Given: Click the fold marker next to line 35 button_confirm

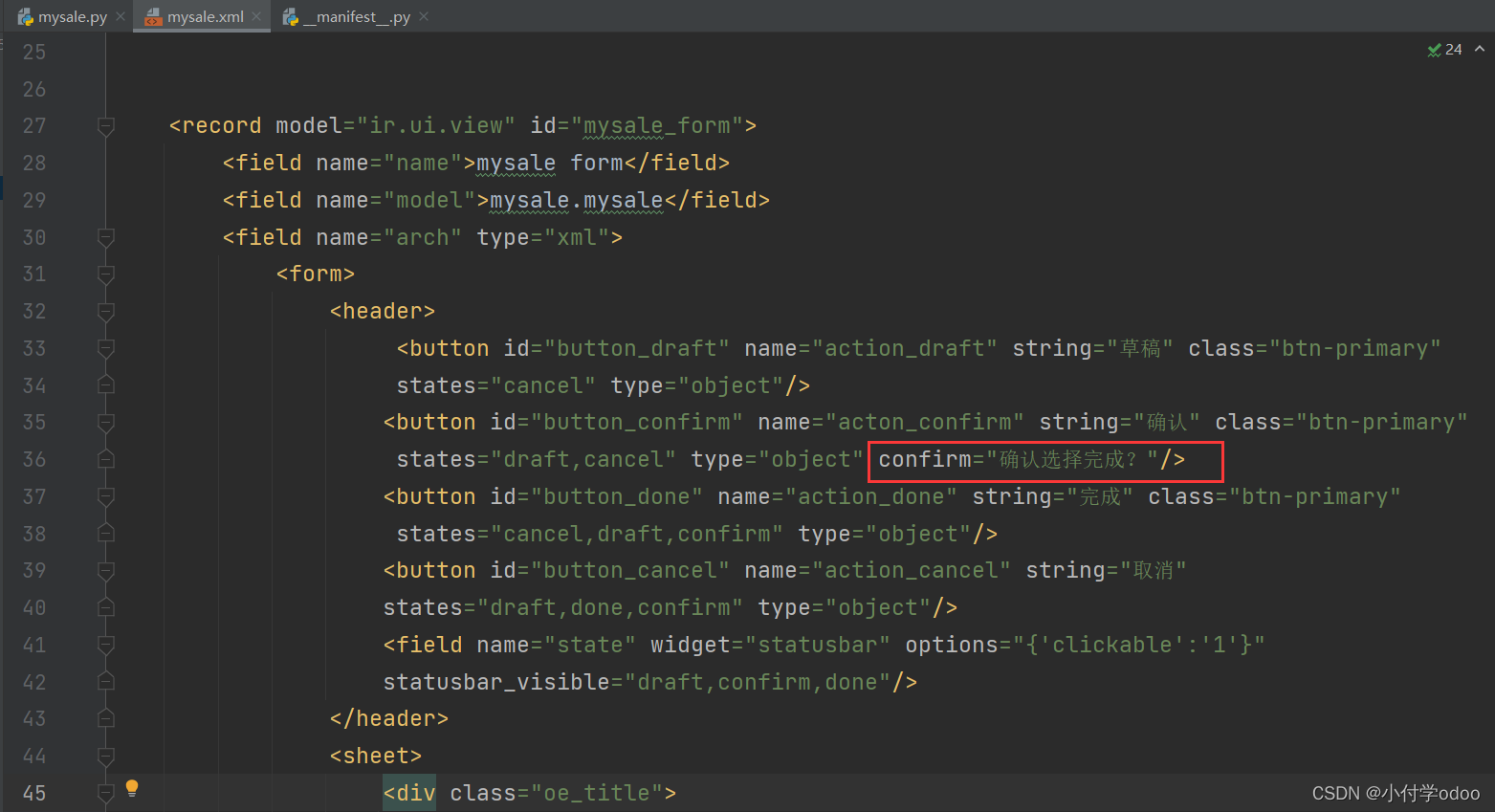Looking at the screenshot, I should click(106, 422).
